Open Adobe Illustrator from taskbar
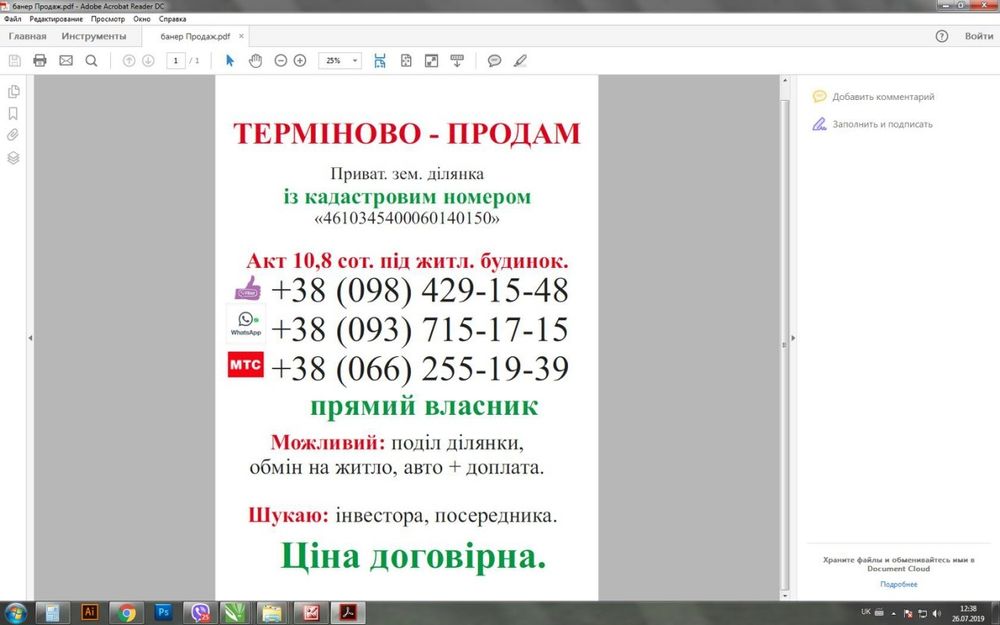1000x625 pixels. tap(89, 613)
